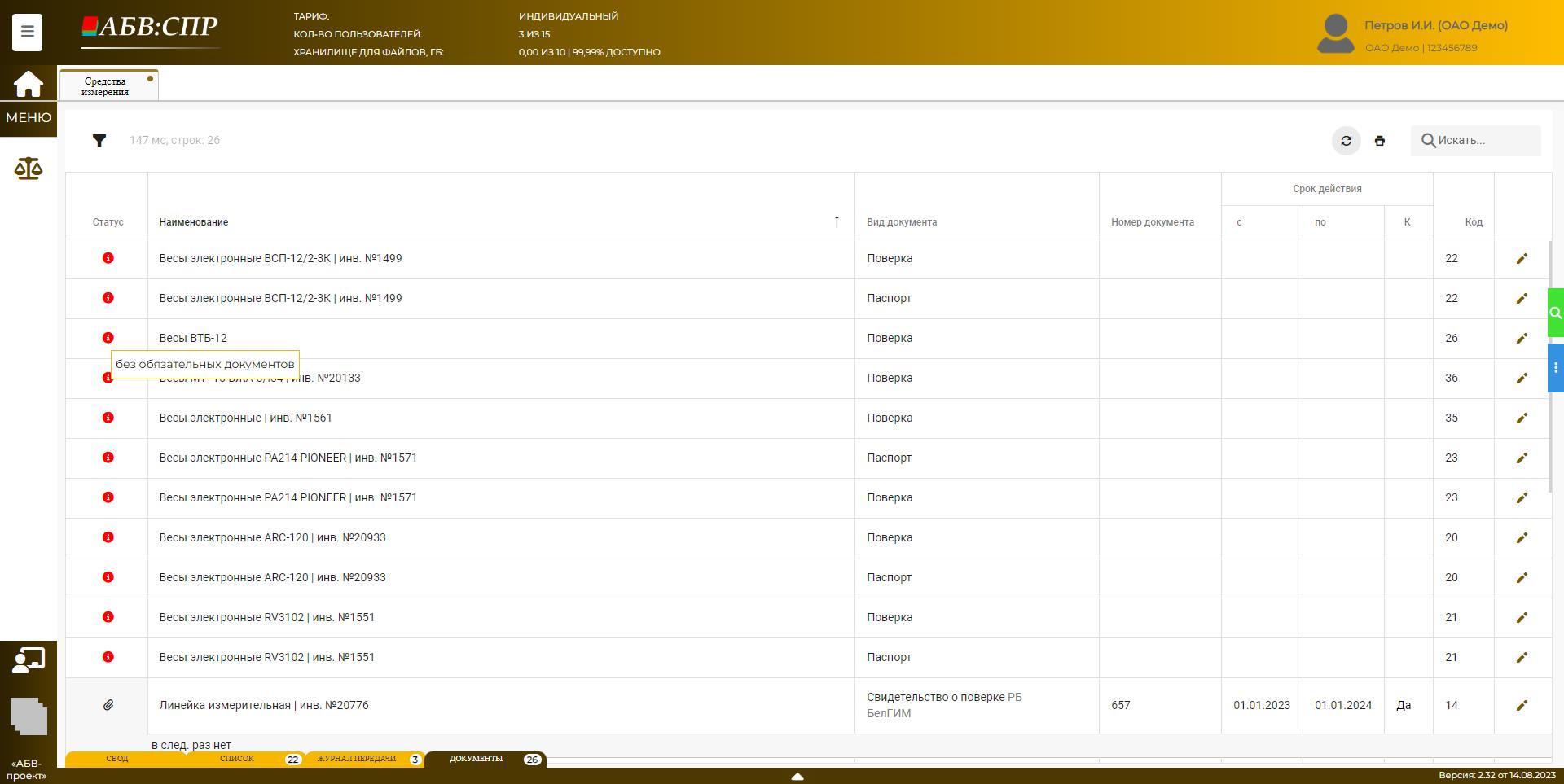Click the red status icon for Весы электронные №1561
The height and width of the screenshot is (784, 1564).
point(108,418)
